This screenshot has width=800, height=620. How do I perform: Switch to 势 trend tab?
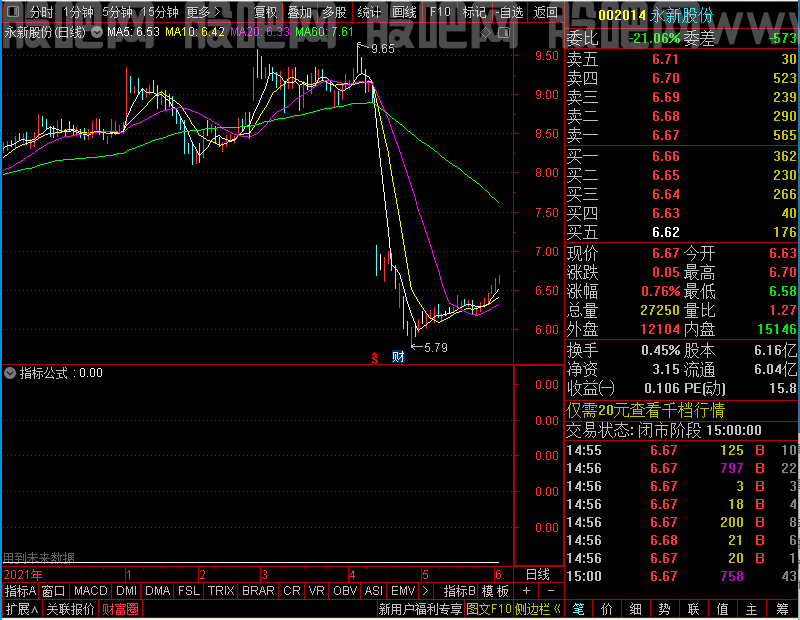(665, 609)
